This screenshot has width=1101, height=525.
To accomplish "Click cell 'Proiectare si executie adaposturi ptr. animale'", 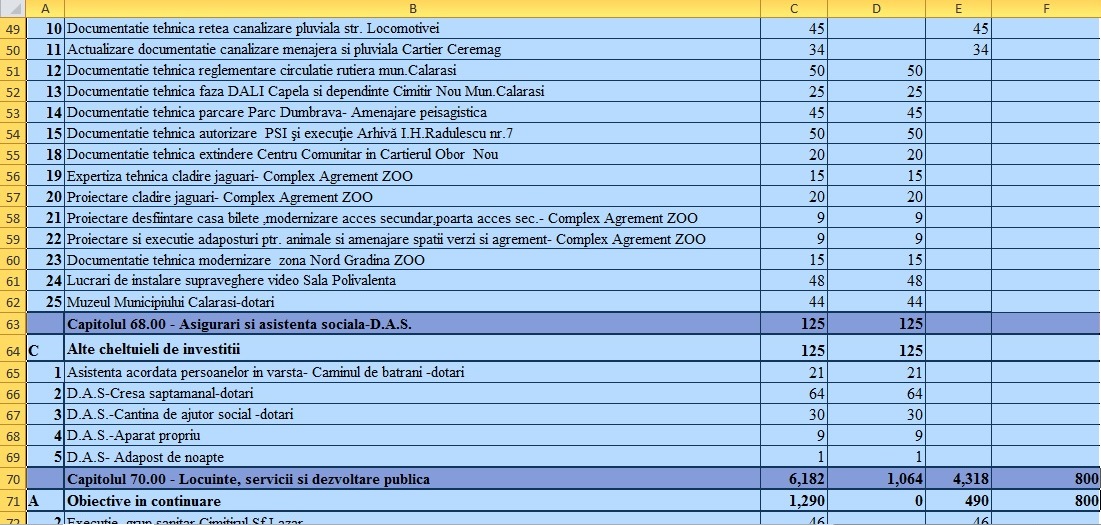I will (412, 239).
